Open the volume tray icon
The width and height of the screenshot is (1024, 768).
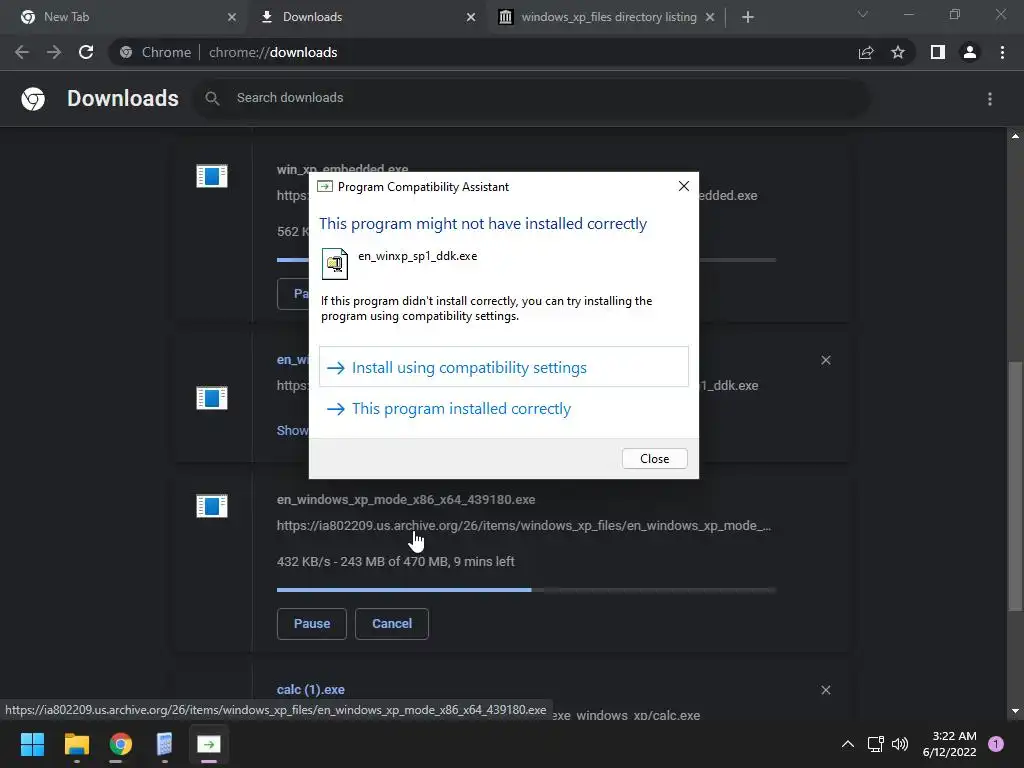(900, 744)
